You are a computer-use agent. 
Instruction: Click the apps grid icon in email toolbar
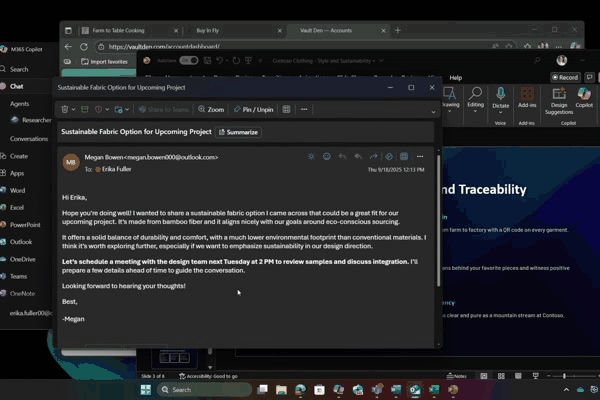tap(286, 109)
